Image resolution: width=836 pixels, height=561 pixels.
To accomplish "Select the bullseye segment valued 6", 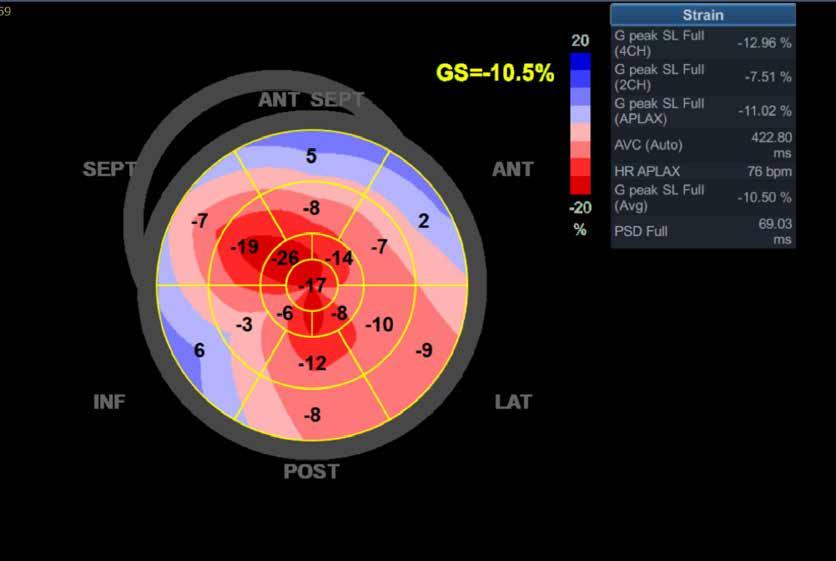I will point(199,350).
